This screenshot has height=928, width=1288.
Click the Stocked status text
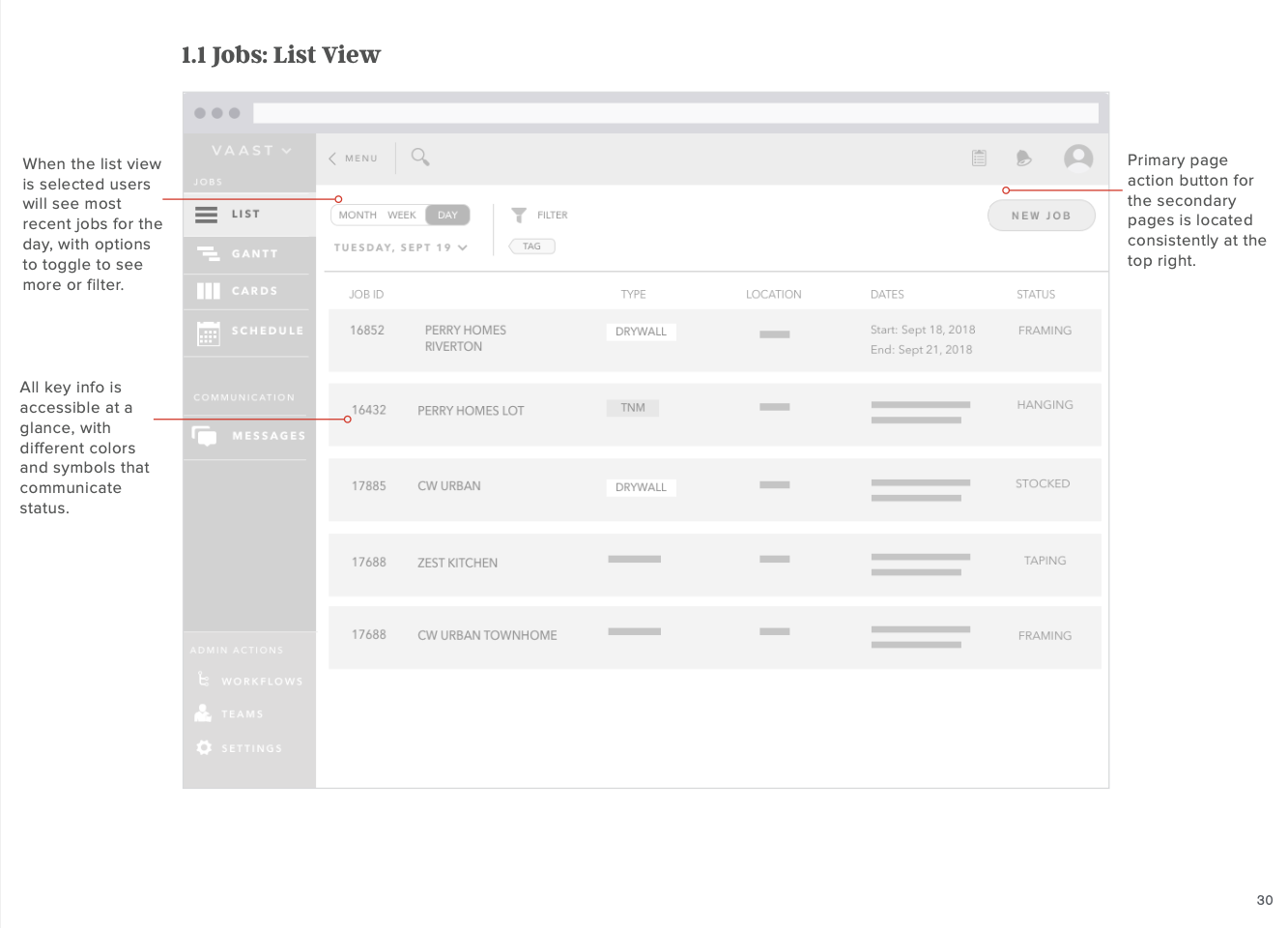pos(1043,483)
